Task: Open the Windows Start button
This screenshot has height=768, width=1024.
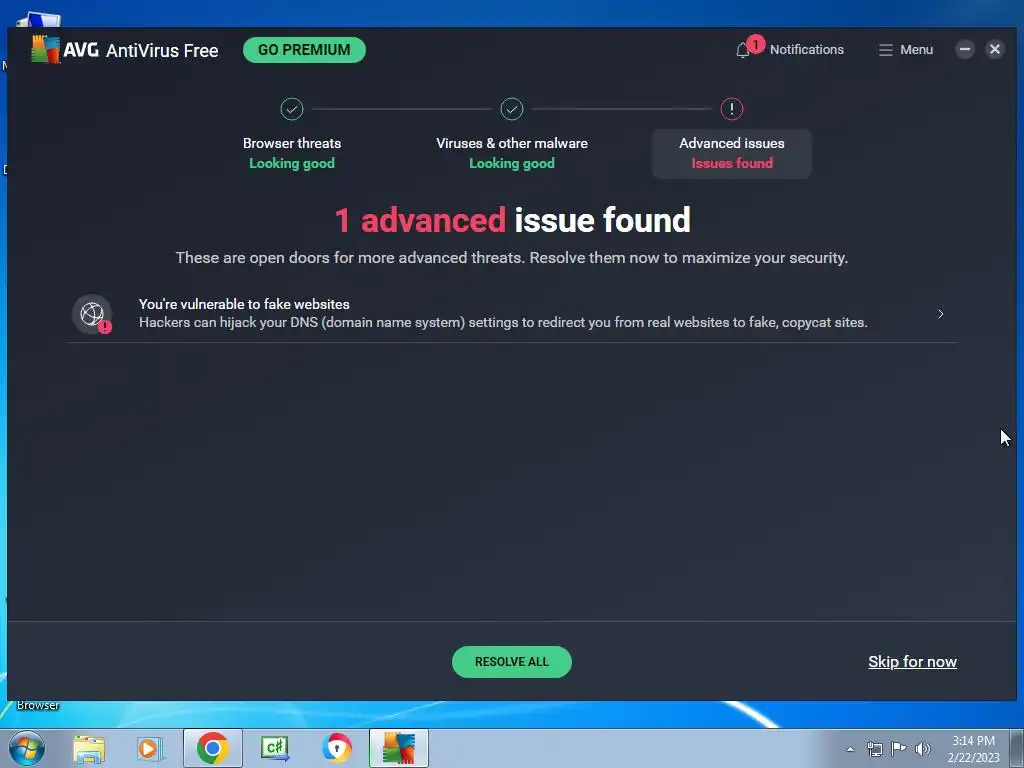Action: tap(26, 748)
